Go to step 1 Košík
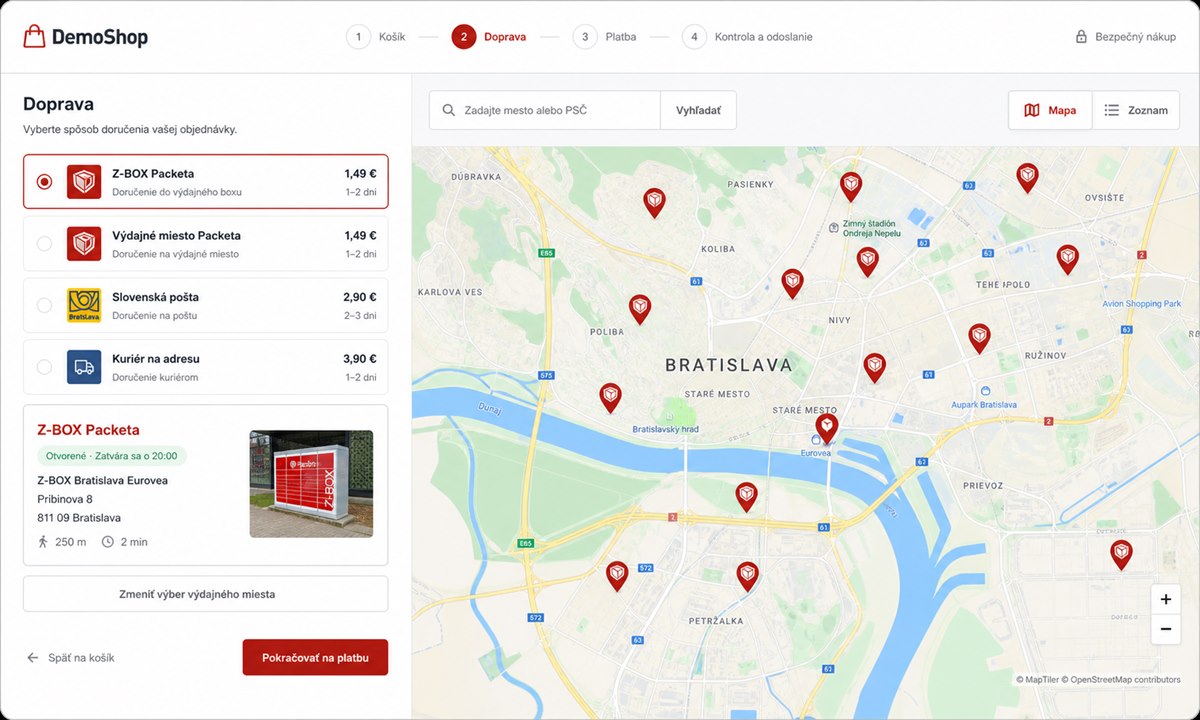Image resolution: width=1200 pixels, height=720 pixels. click(x=375, y=37)
